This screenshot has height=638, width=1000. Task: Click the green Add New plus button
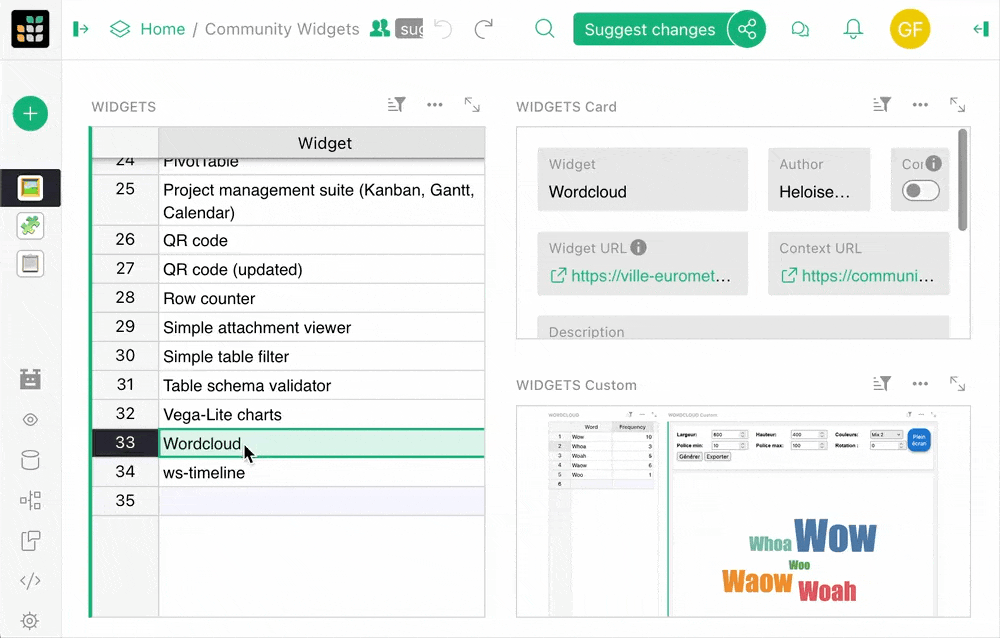coord(30,114)
